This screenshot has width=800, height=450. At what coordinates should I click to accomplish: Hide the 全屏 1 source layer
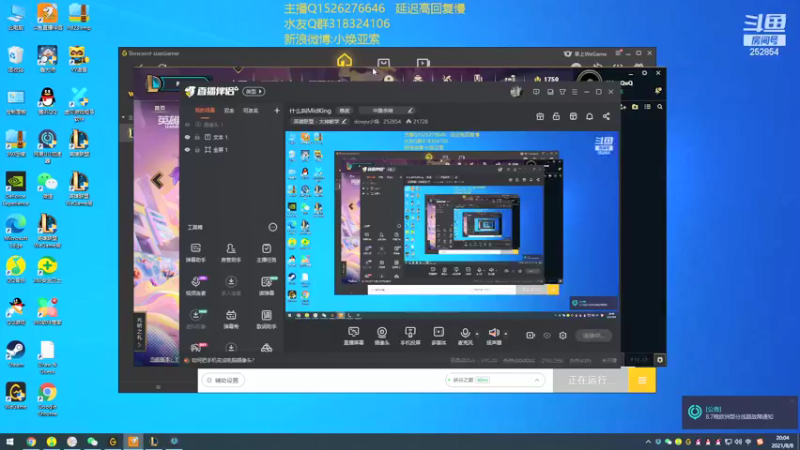coord(187,149)
